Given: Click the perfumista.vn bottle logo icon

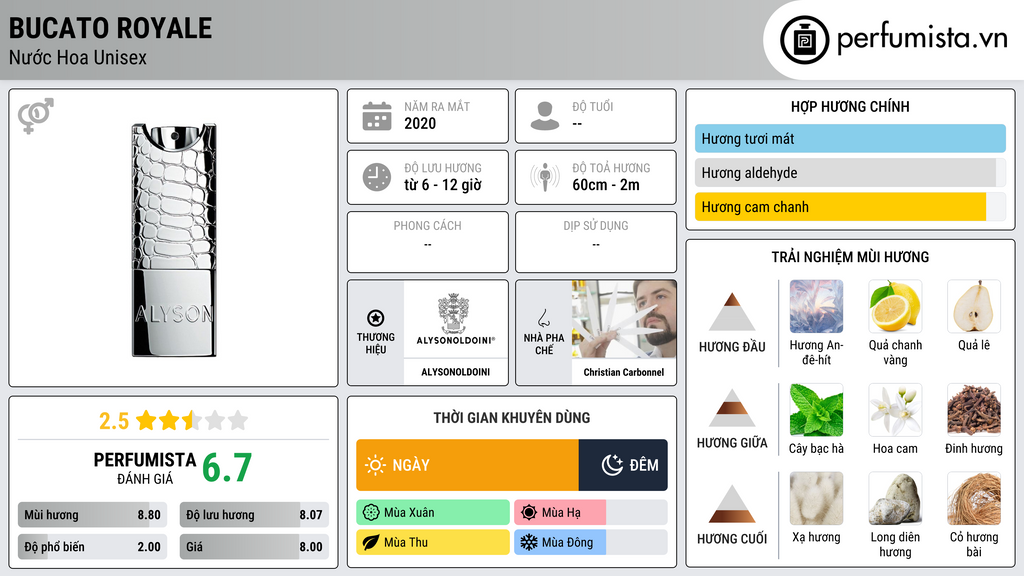Looking at the screenshot, I should pyautogui.click(x=804, y=40).
